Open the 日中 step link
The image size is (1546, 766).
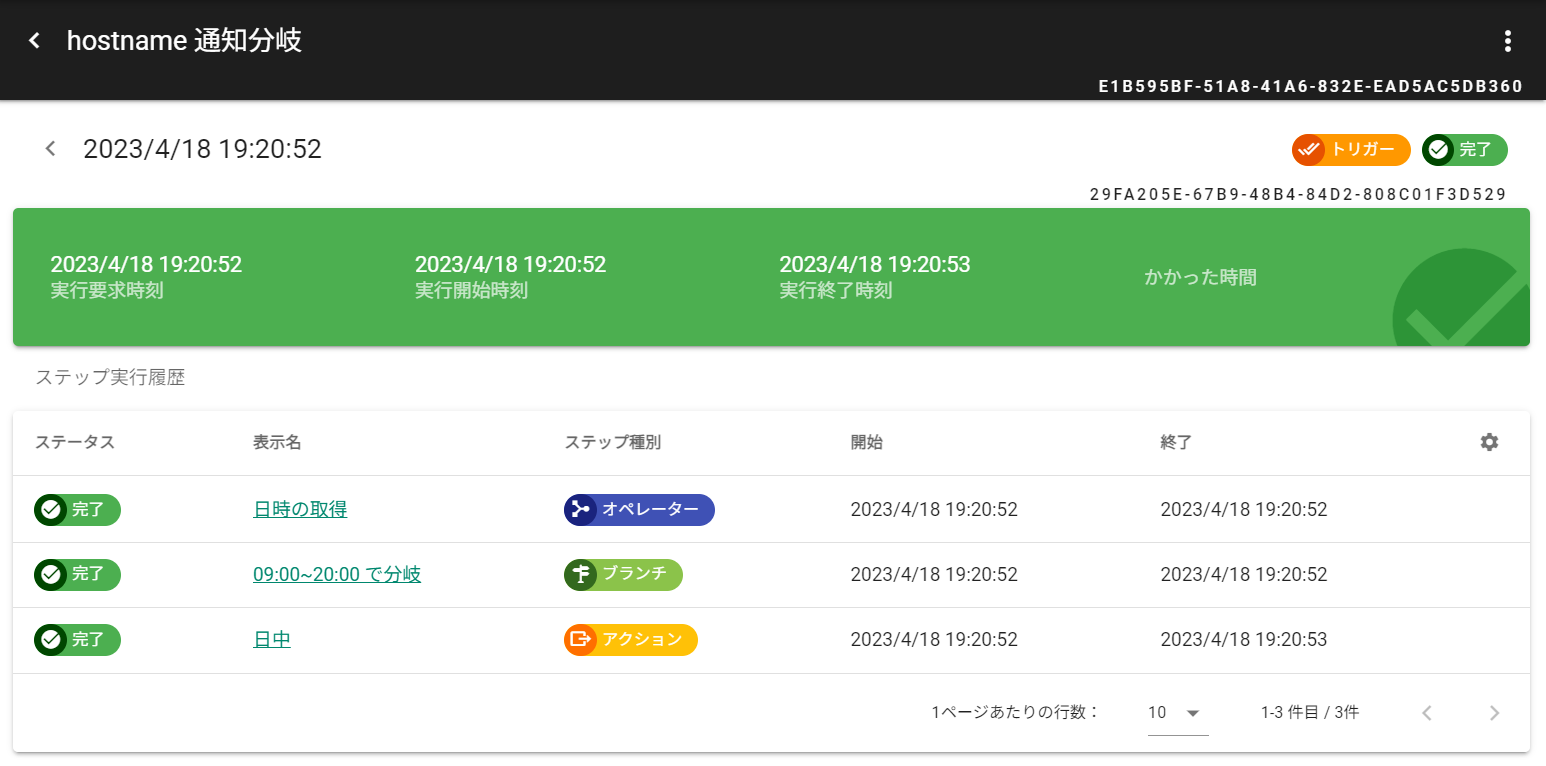(272, 640)
